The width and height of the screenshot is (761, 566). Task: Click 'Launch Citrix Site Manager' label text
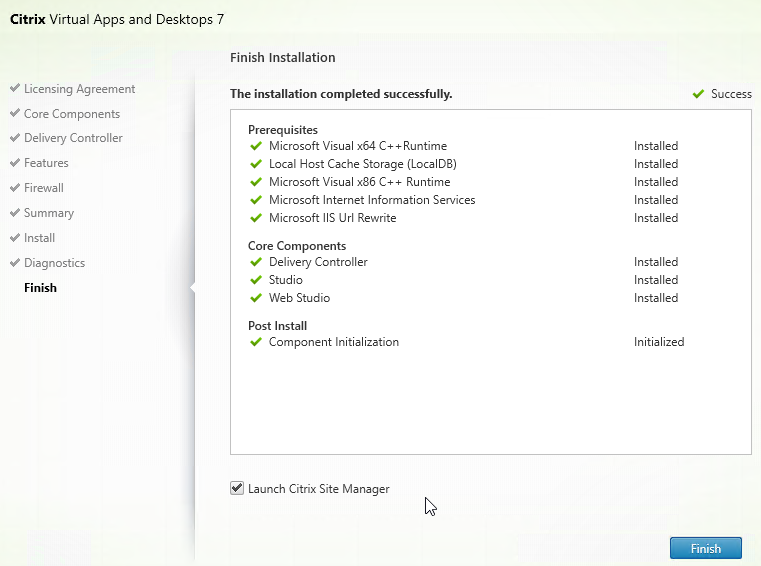(318, 488)
